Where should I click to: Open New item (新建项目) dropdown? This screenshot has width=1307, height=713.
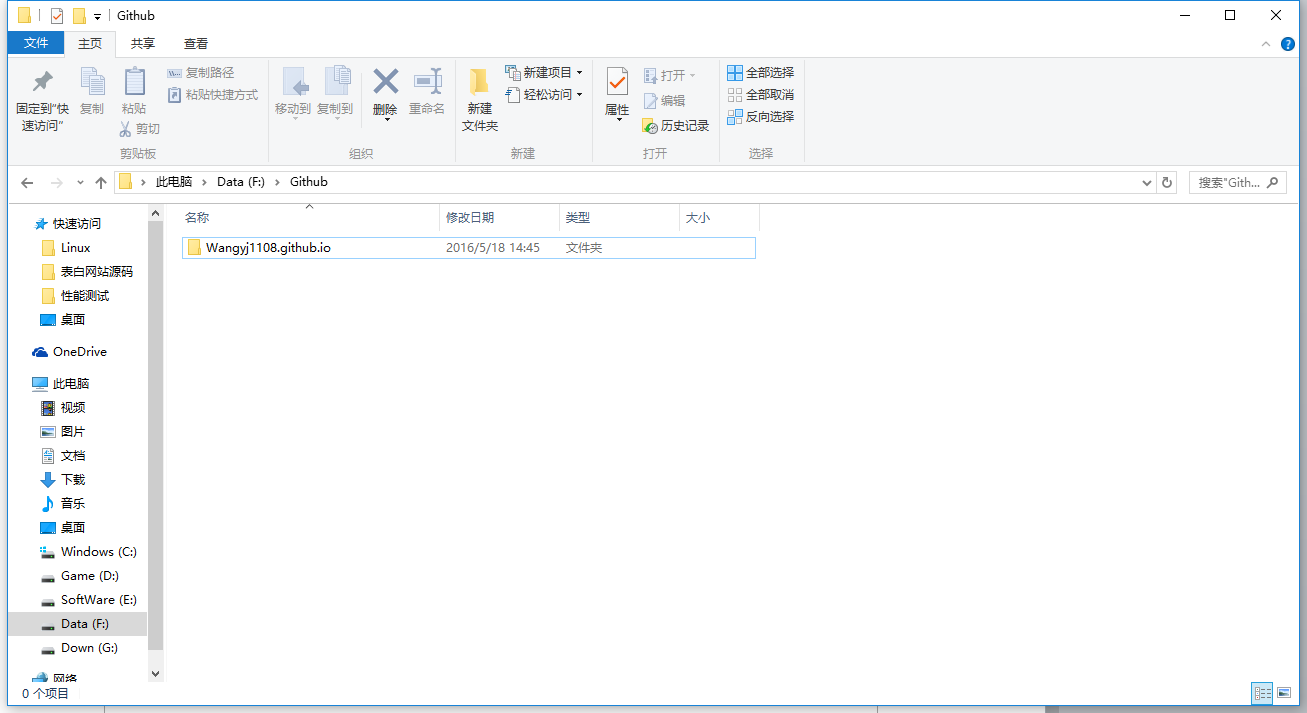(544, 73)
